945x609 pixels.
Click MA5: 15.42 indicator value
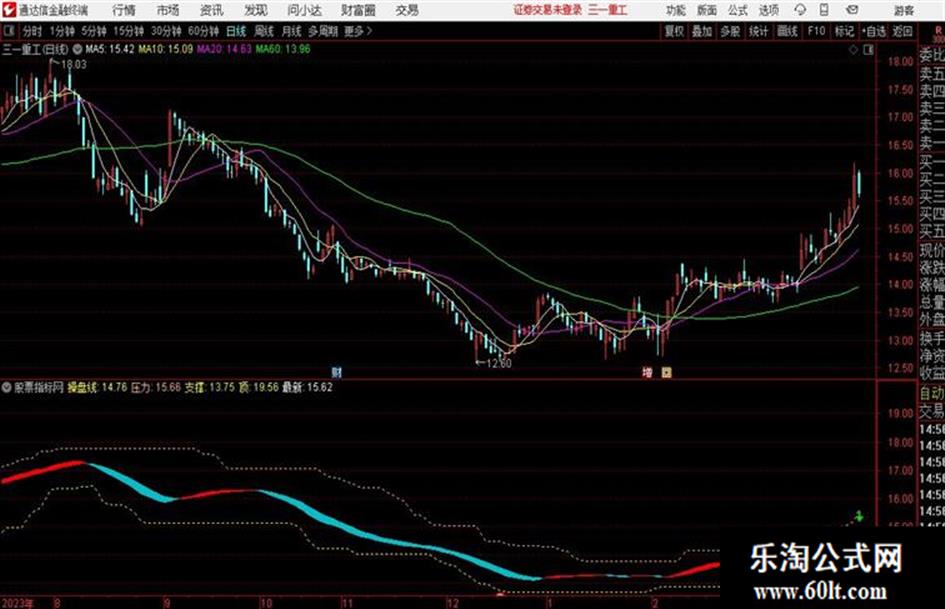(110, 49)
